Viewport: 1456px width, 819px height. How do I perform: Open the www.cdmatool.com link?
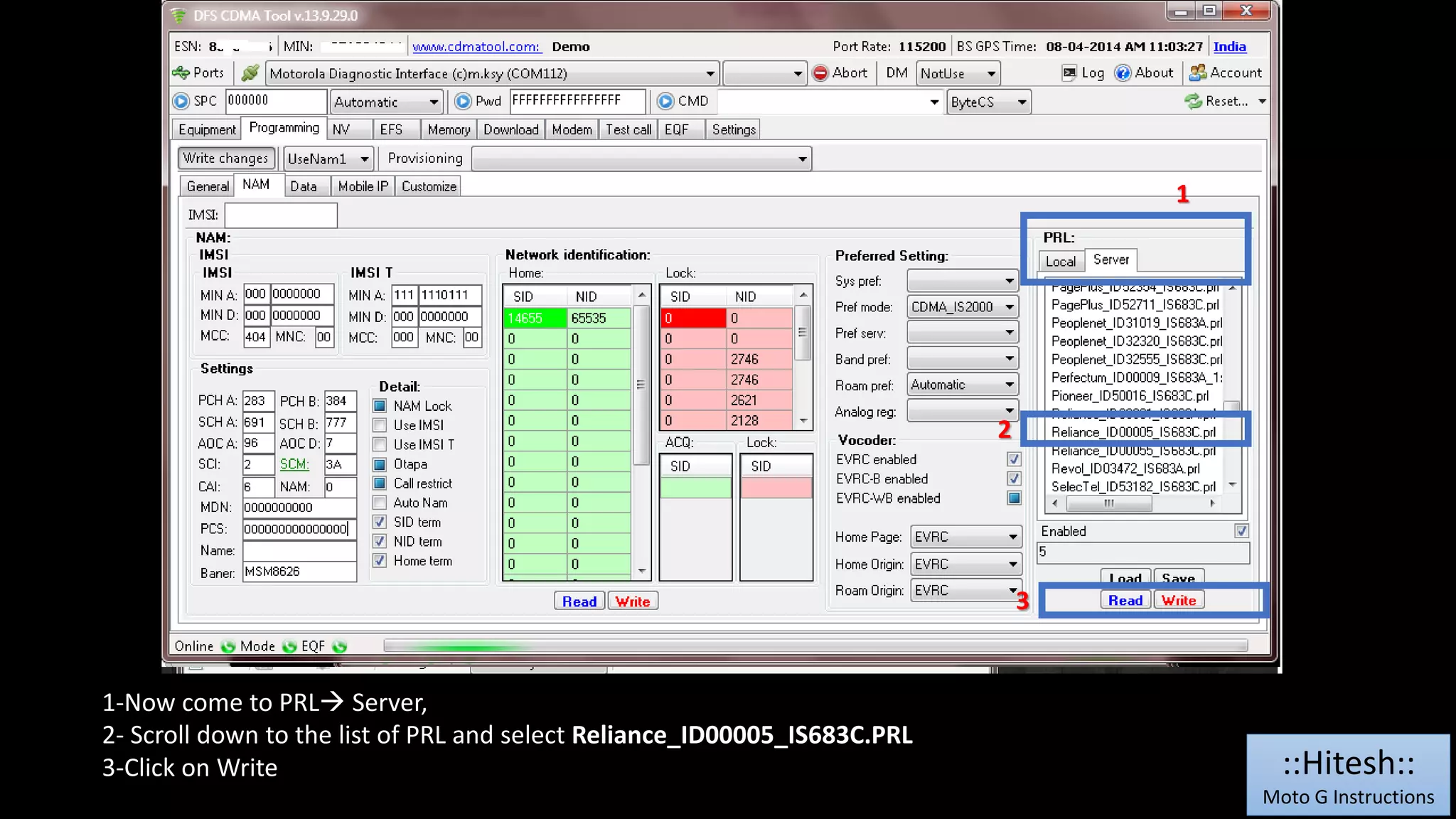point(476,47)
